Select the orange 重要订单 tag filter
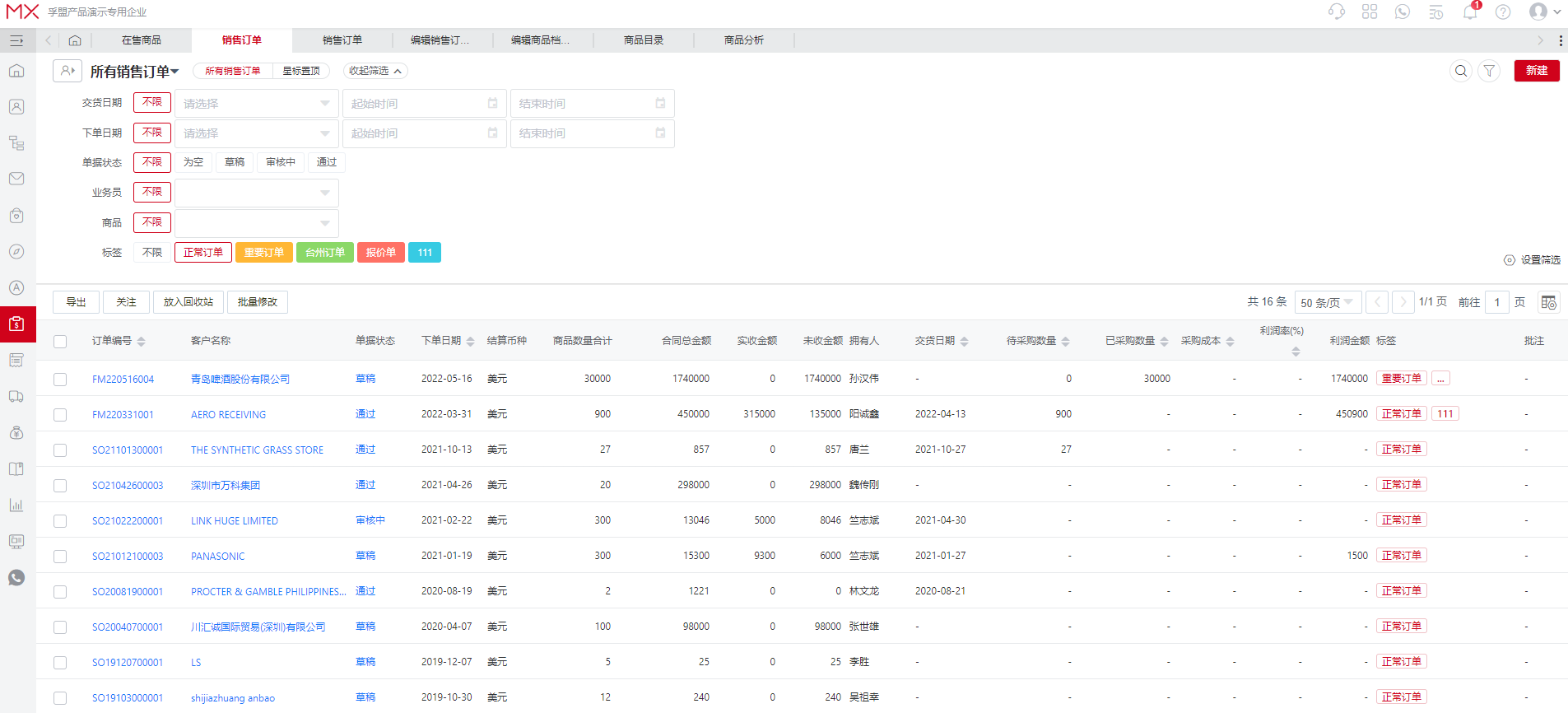Image resolution: width=1568 pixels, height=713 pixels. [263, 253]
